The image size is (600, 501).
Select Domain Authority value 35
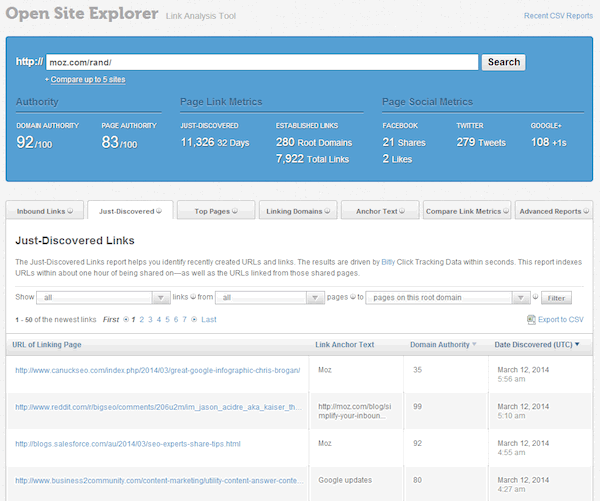[x=417, y=370]
